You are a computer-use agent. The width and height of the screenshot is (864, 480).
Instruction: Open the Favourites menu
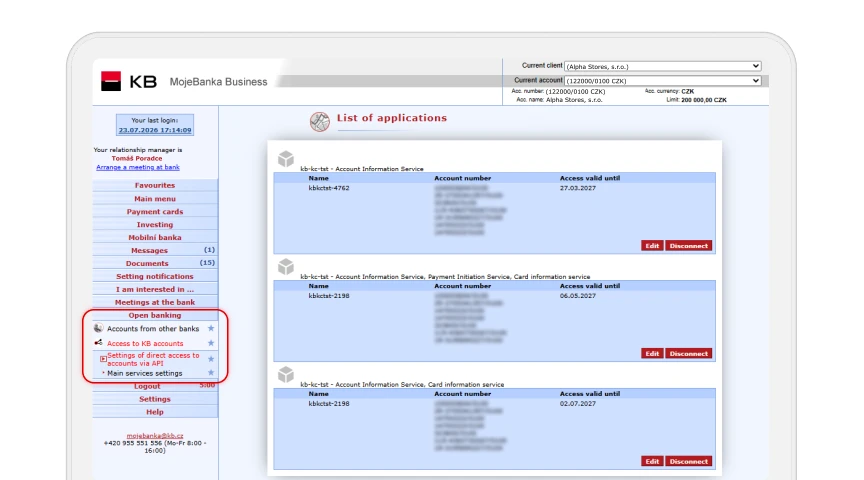[155, 185]
